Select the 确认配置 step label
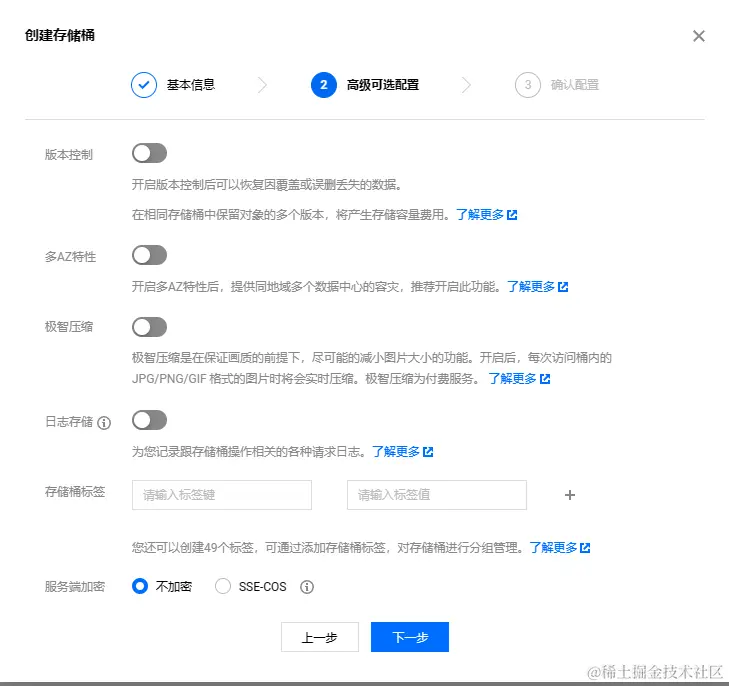The image size is (729, 686). click(575, 85)
